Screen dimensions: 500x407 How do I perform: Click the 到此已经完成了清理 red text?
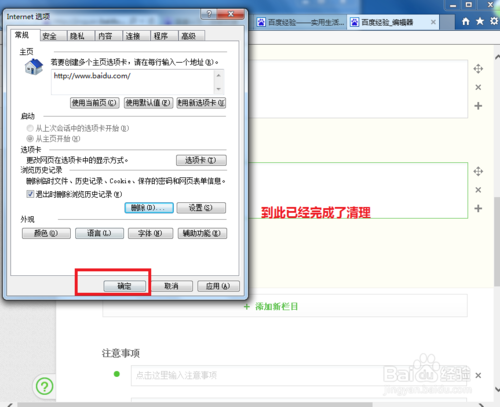click(316, 213)
